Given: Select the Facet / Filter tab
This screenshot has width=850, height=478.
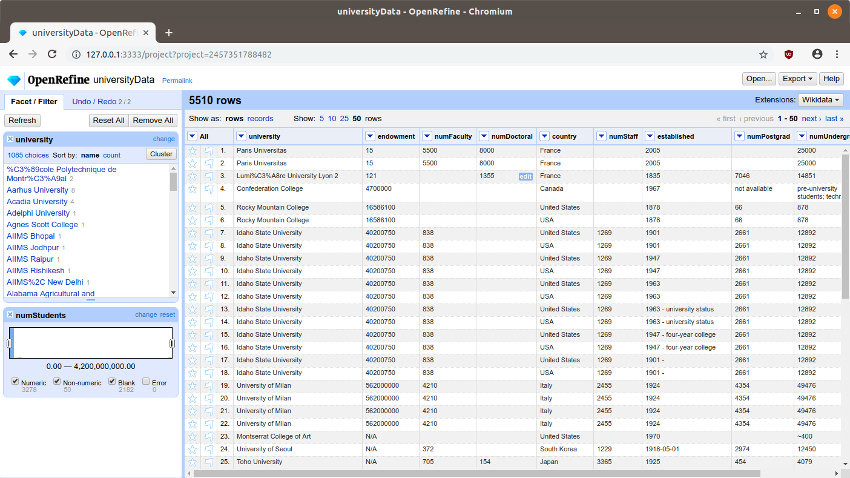Looking at the screenshot, I should (x=33, y=101).
